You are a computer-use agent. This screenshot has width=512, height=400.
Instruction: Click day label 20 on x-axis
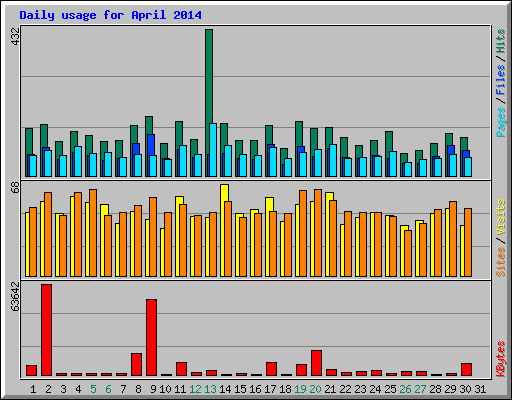pyautogui.click(x=315, y=389)
